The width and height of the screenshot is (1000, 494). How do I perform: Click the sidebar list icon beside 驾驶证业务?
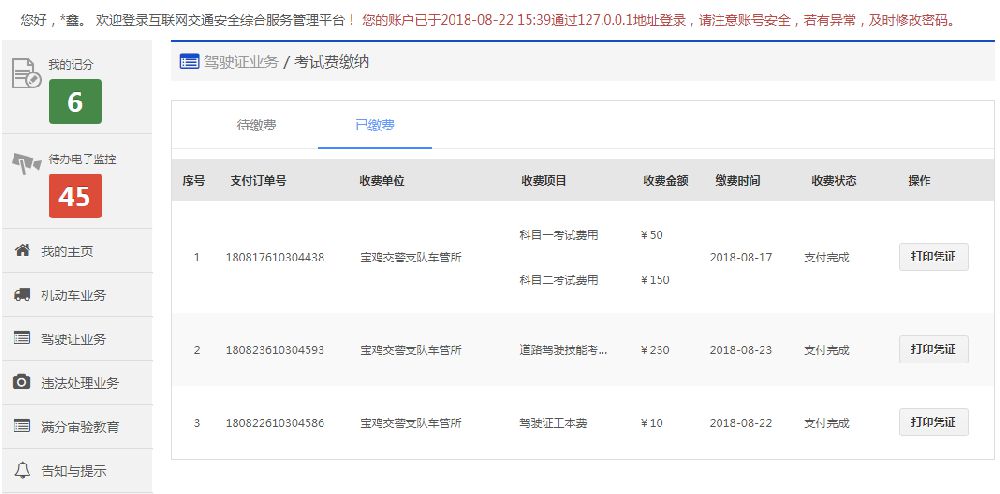[x=22, y=339]
